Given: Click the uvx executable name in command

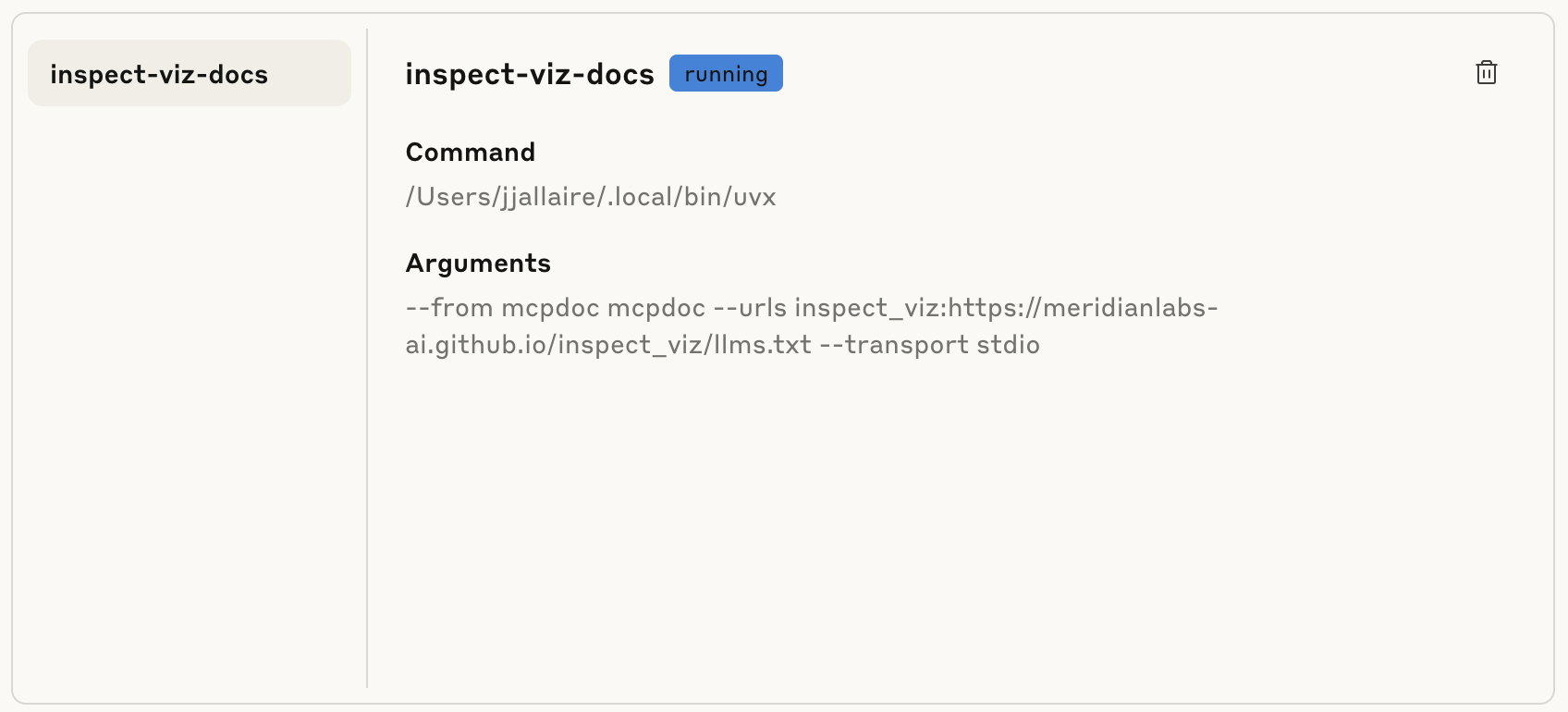Looking at the screenshot, I should 754,197.
